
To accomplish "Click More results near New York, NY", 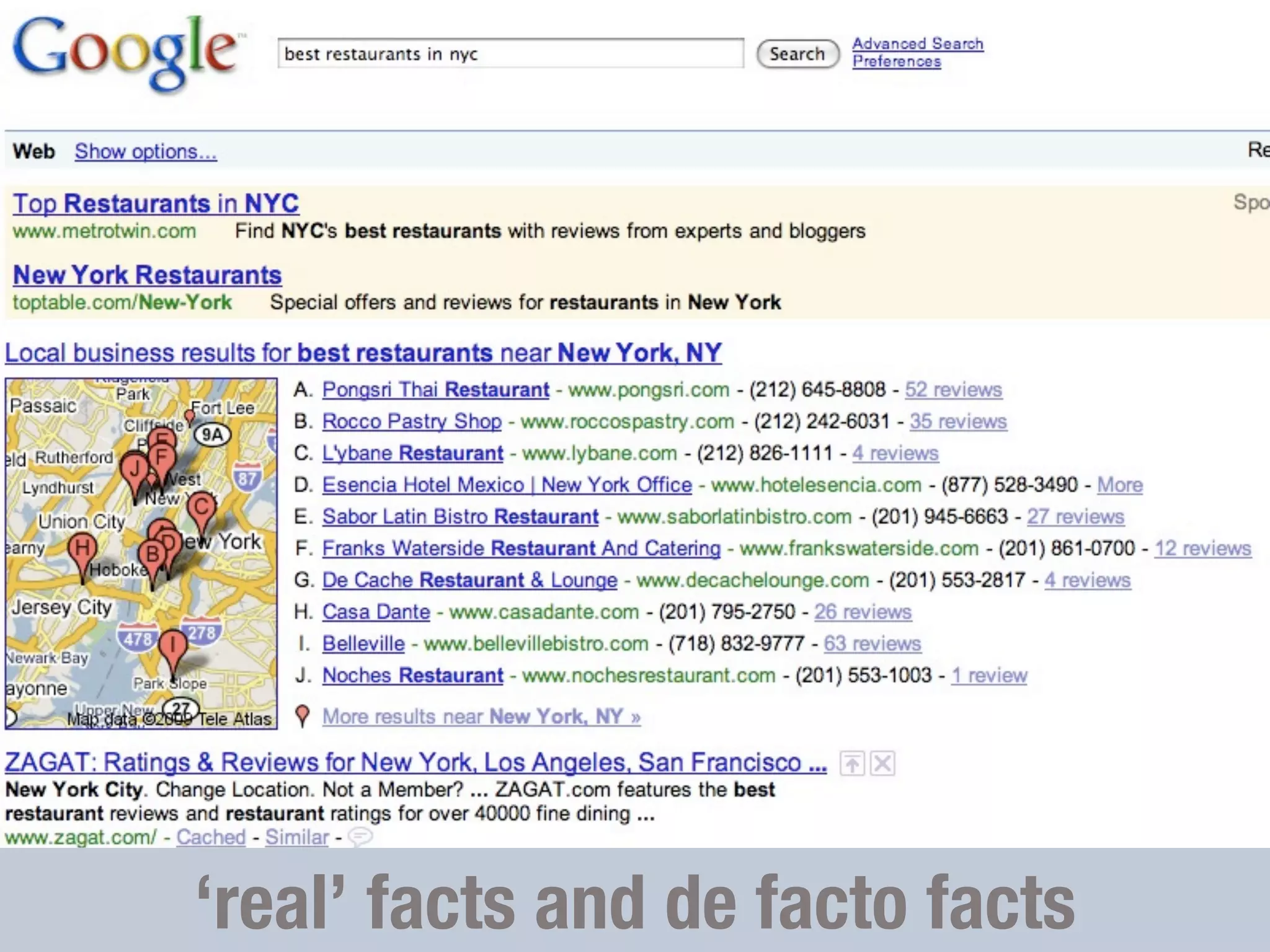I will tap(481, 716).
